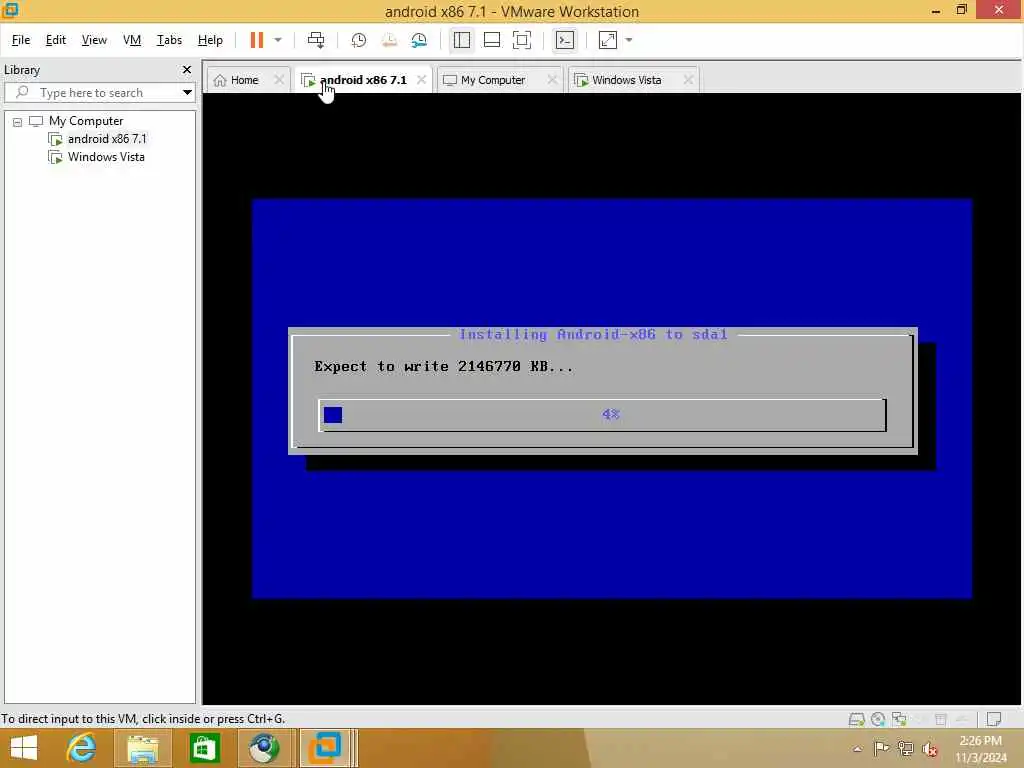Click the CD/DVD drive status bar icon

(878, 719)
